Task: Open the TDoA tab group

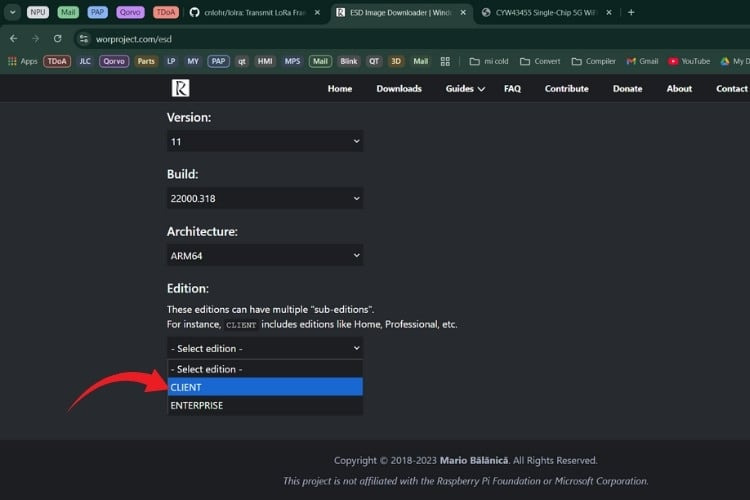Action: click(165, 12)
